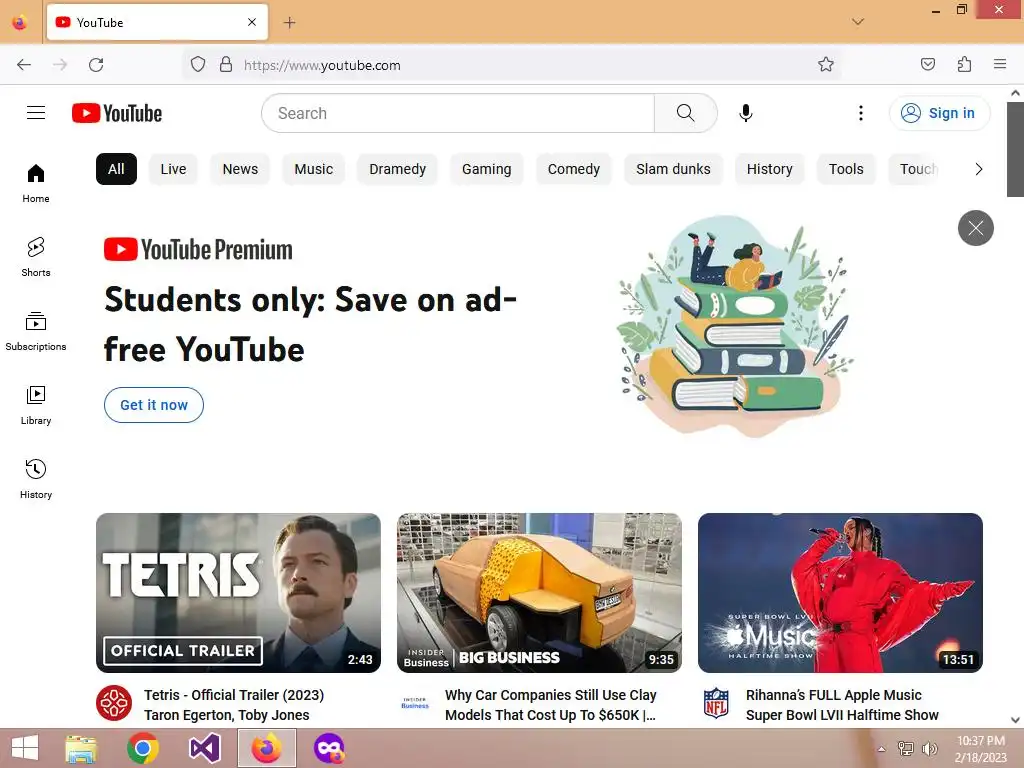
Task: Start voice search with the microphone icon
Action: [746, 113]
